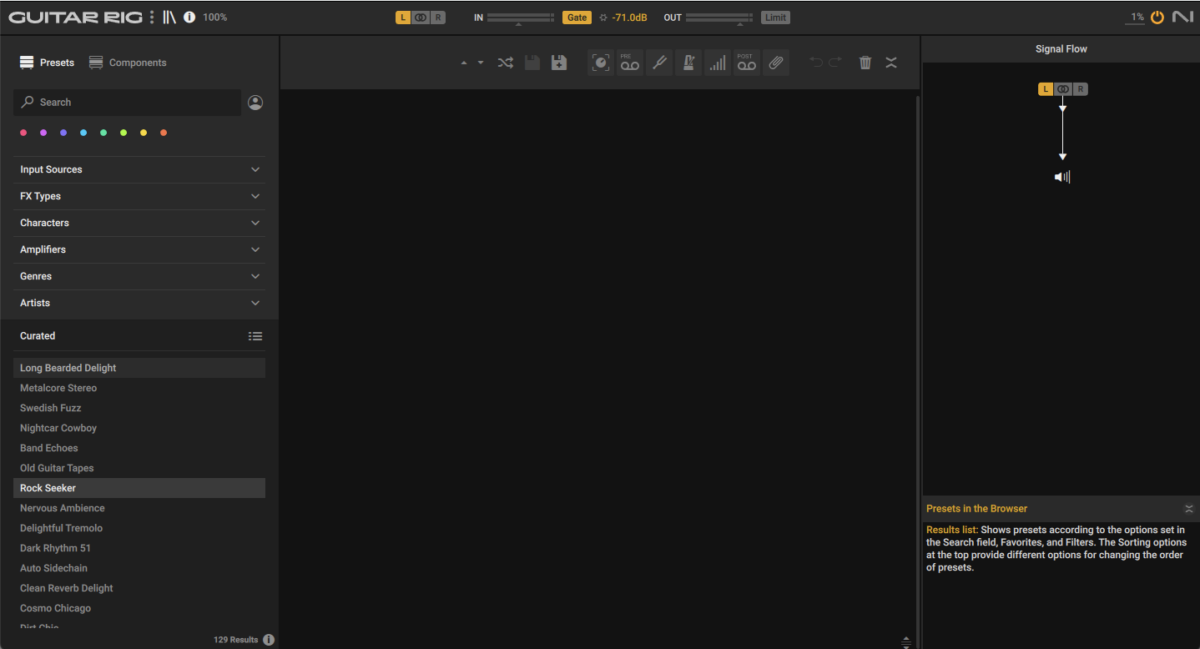The image size is (1200, 649).
Task: Click the Save preset floppy icon
Action: point(532,62)
